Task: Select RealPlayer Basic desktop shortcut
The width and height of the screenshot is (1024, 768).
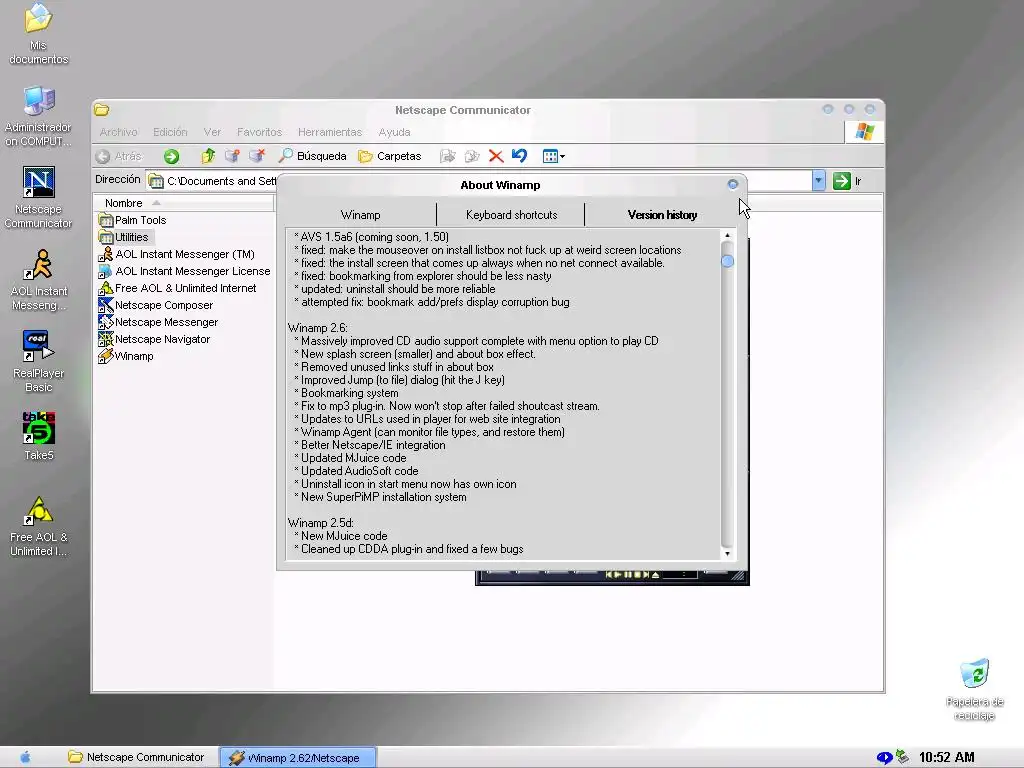Action: tap(39, 362)
